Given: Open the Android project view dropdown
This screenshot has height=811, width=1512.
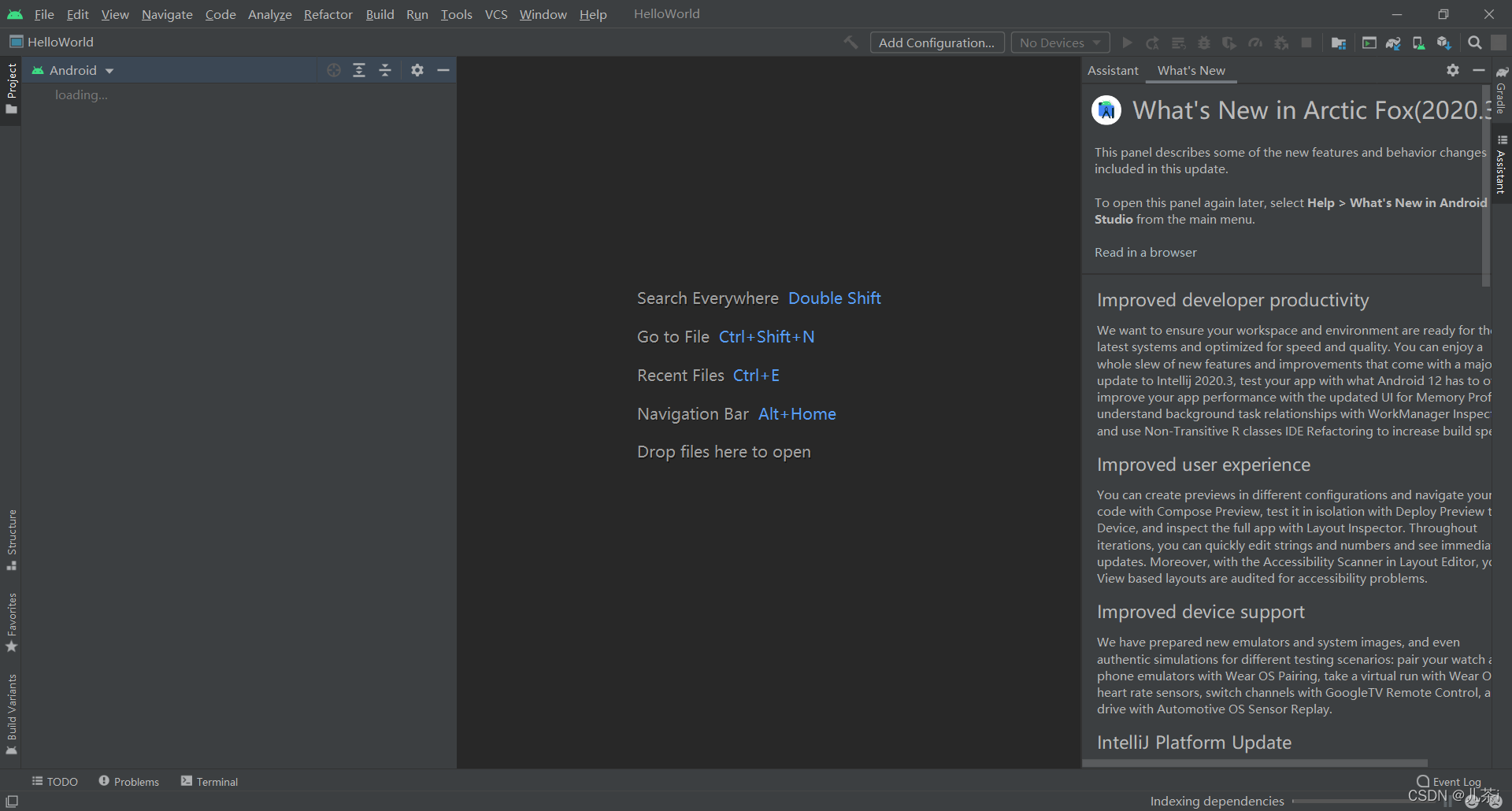Looking at the screenshot, I should [x=73, y=70].
